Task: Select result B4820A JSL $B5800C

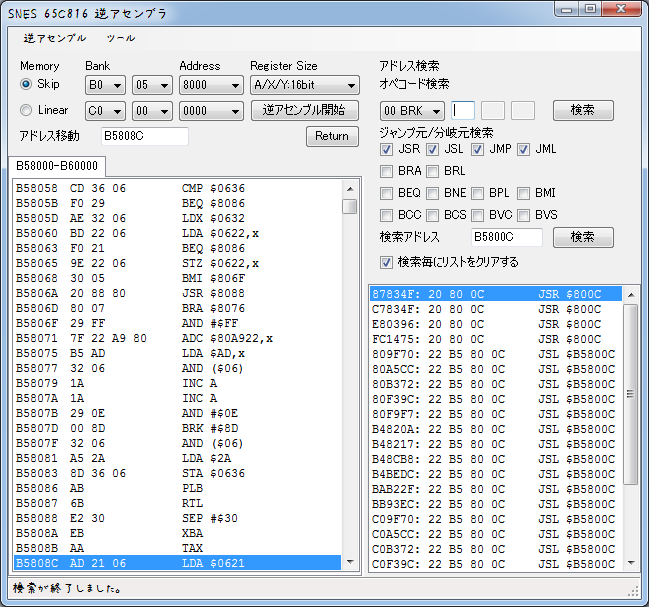Action: tap(496, 429)
